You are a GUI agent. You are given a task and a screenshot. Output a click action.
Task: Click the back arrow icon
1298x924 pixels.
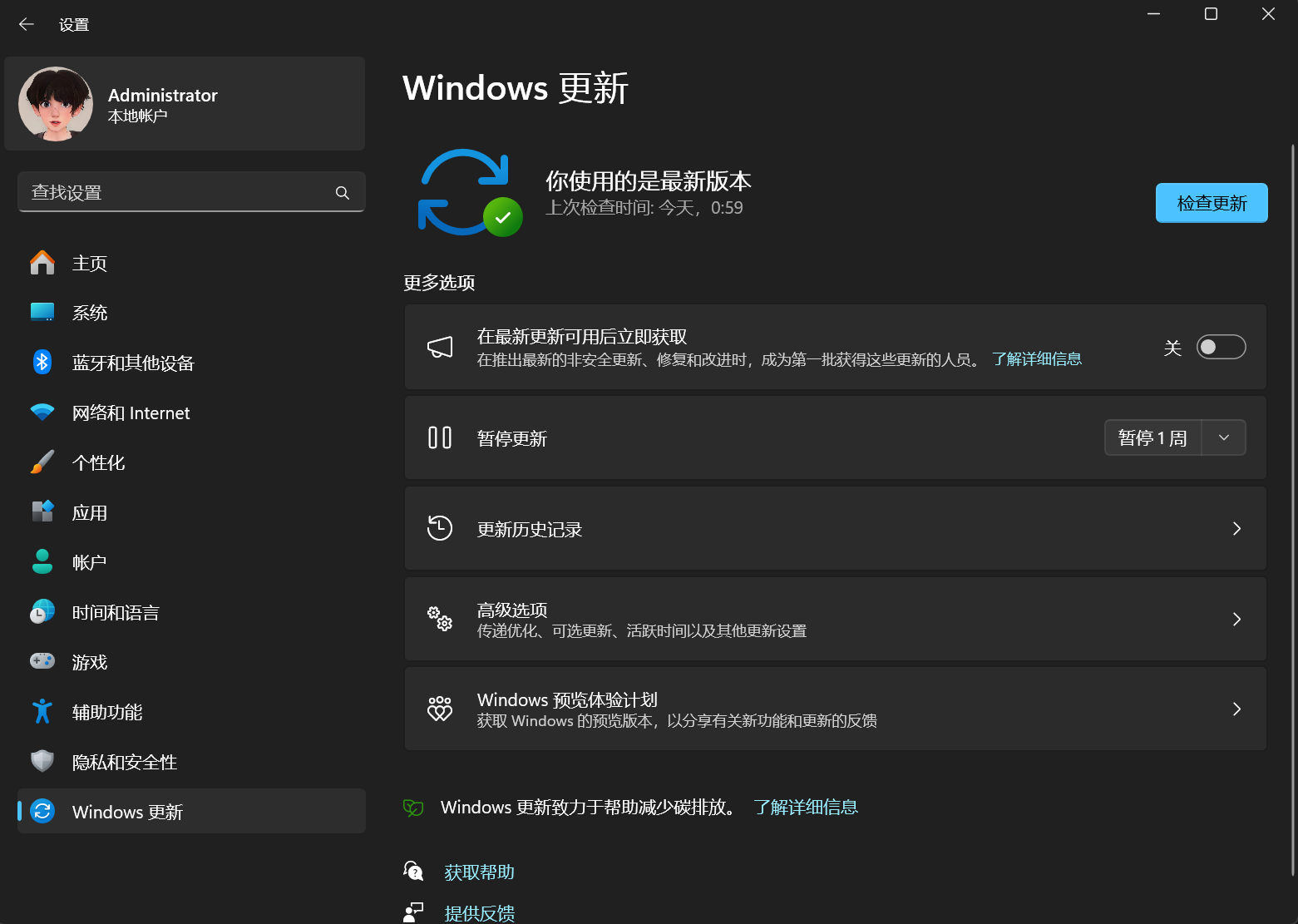(x=27, y=24)
